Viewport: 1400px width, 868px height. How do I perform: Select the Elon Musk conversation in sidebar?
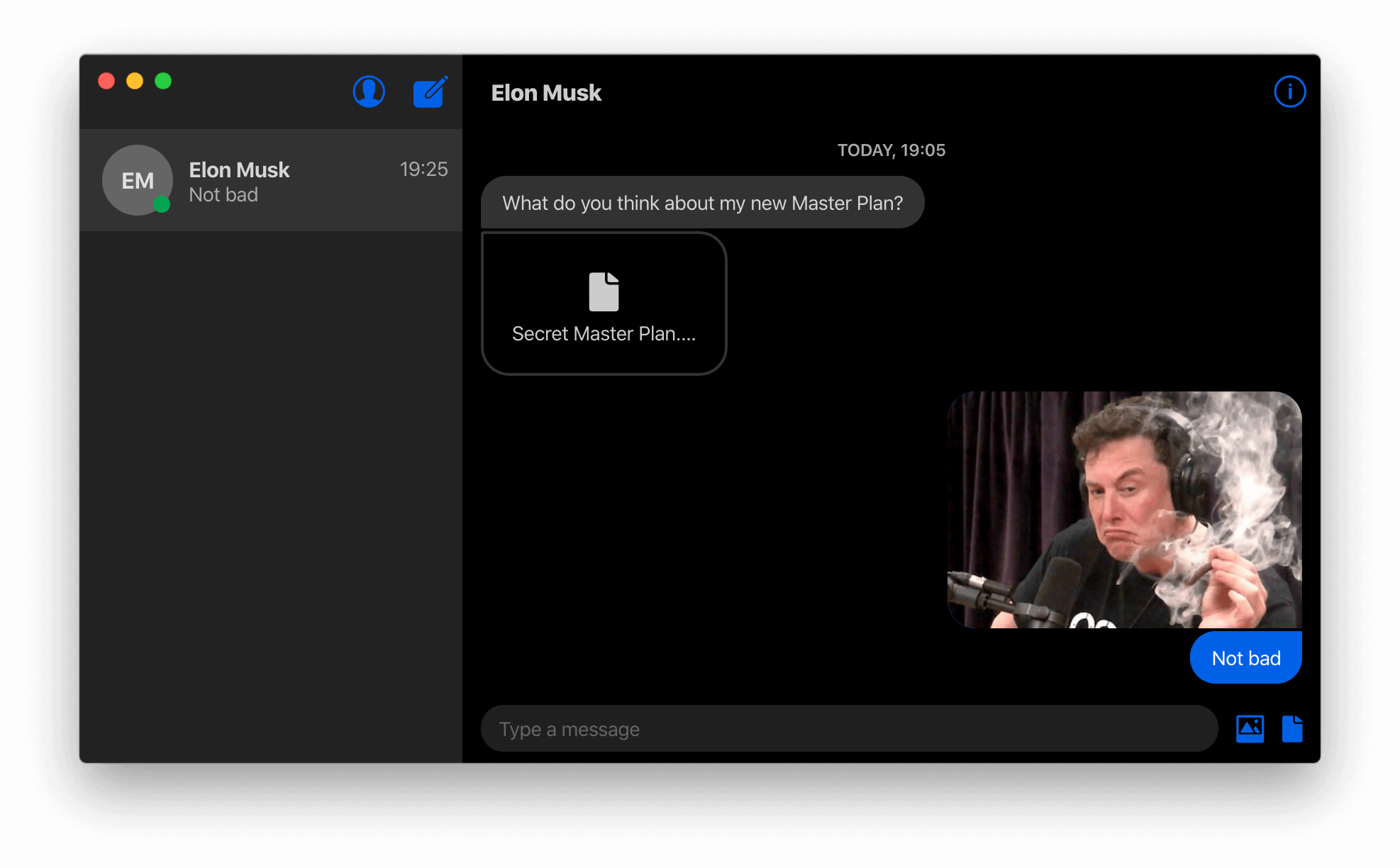coord(271,180)
